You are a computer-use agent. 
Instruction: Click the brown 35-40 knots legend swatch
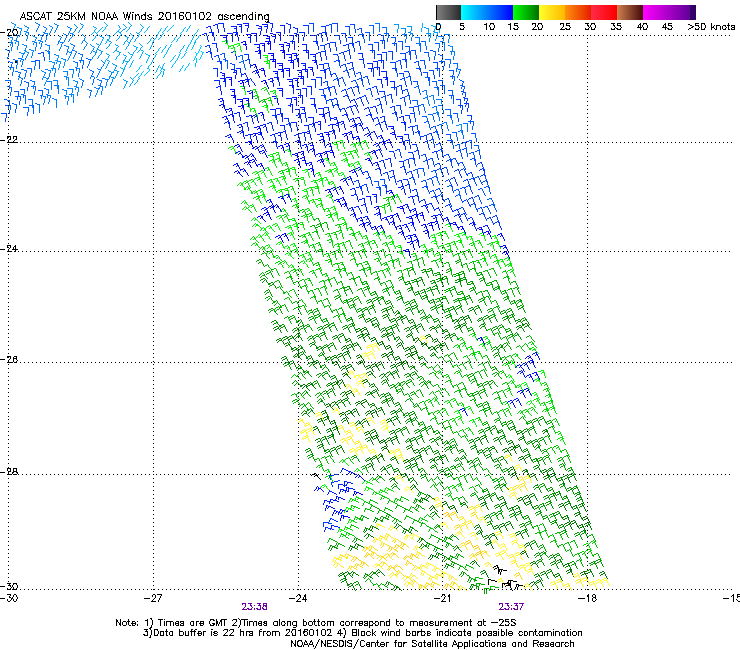point(630,12)
